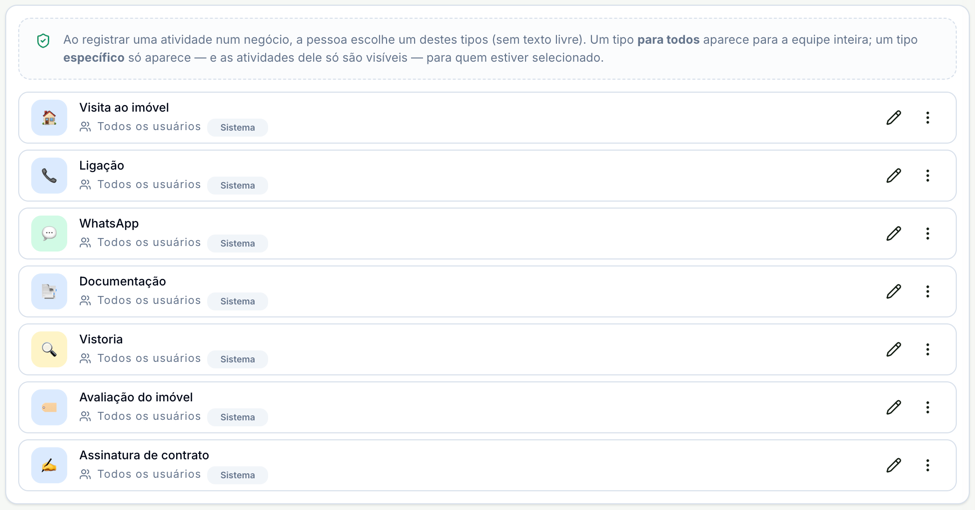Select the 'Assinatura de contrato' title text
Viewport: 975px width, 510px height.
144,455
